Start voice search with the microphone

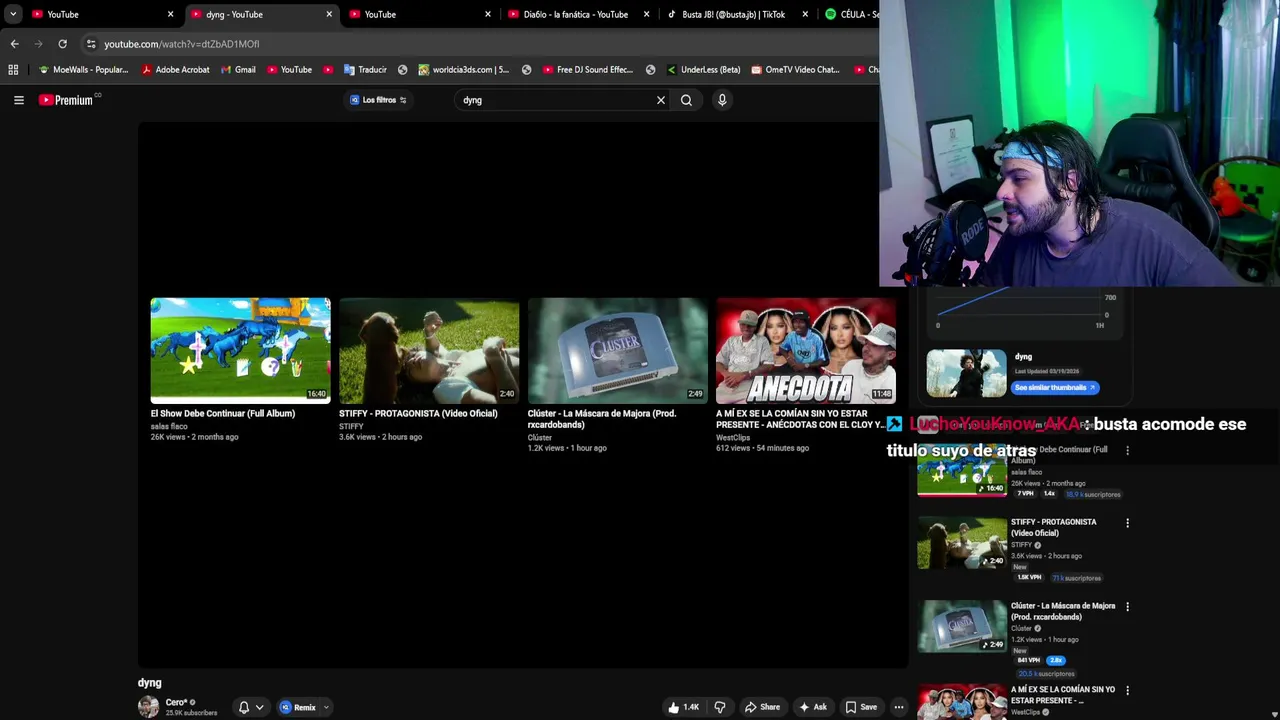[722, 100]
